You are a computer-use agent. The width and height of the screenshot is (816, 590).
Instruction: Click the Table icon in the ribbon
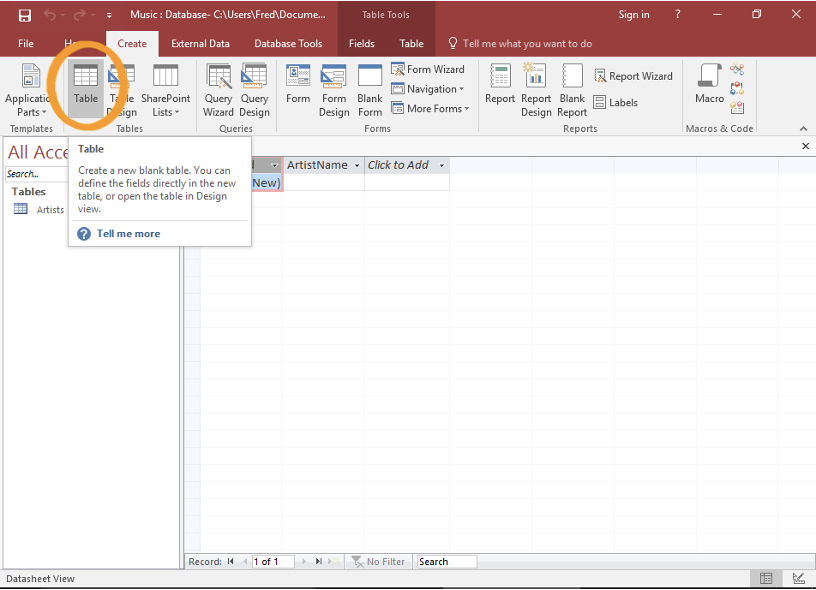point(86,88)
